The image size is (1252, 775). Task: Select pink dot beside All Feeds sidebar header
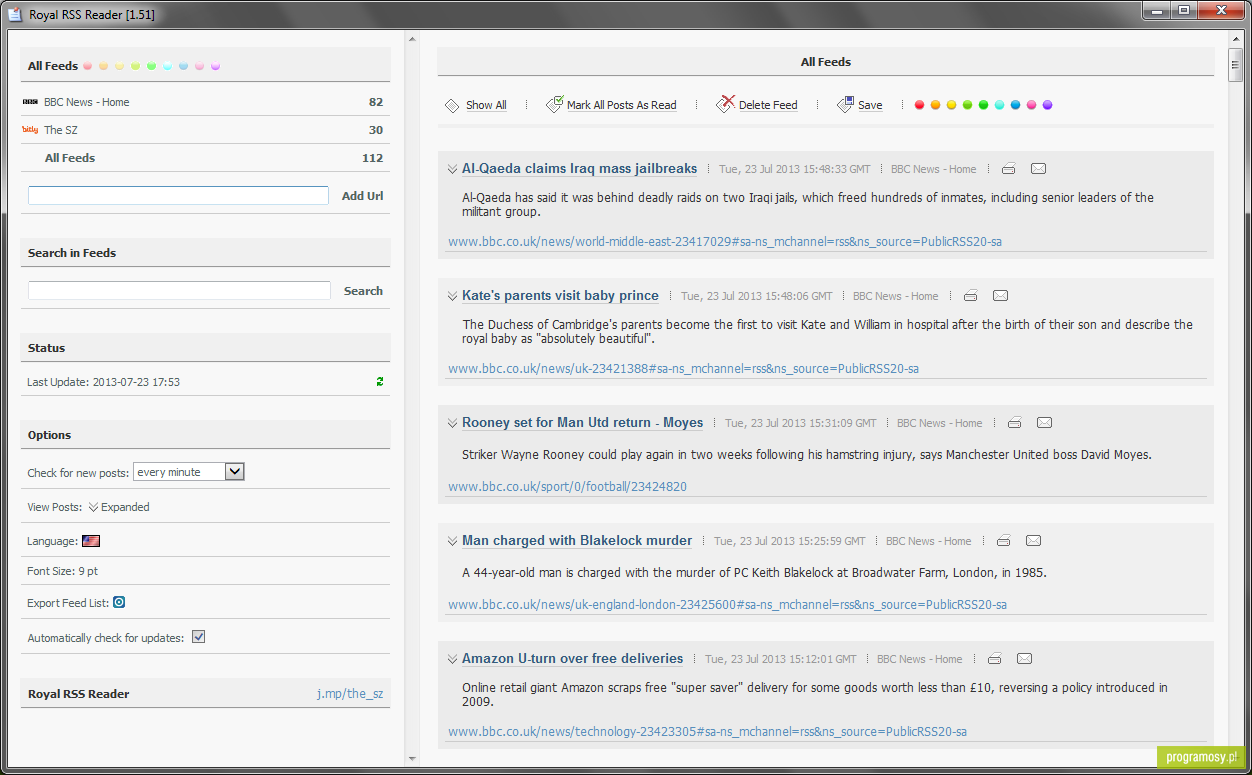coord(199,66)
